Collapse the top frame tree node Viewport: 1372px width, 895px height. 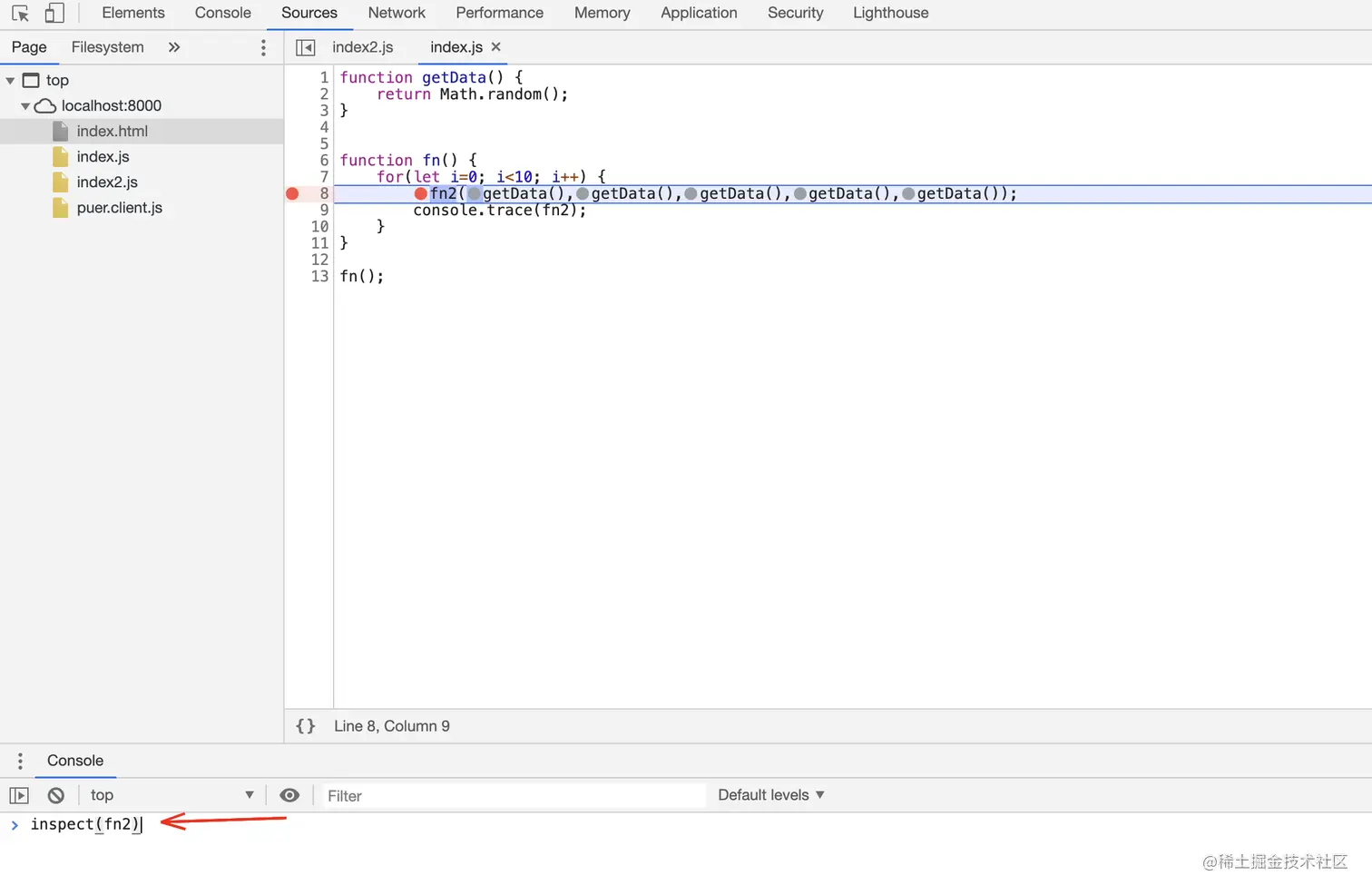click(10, 81)
